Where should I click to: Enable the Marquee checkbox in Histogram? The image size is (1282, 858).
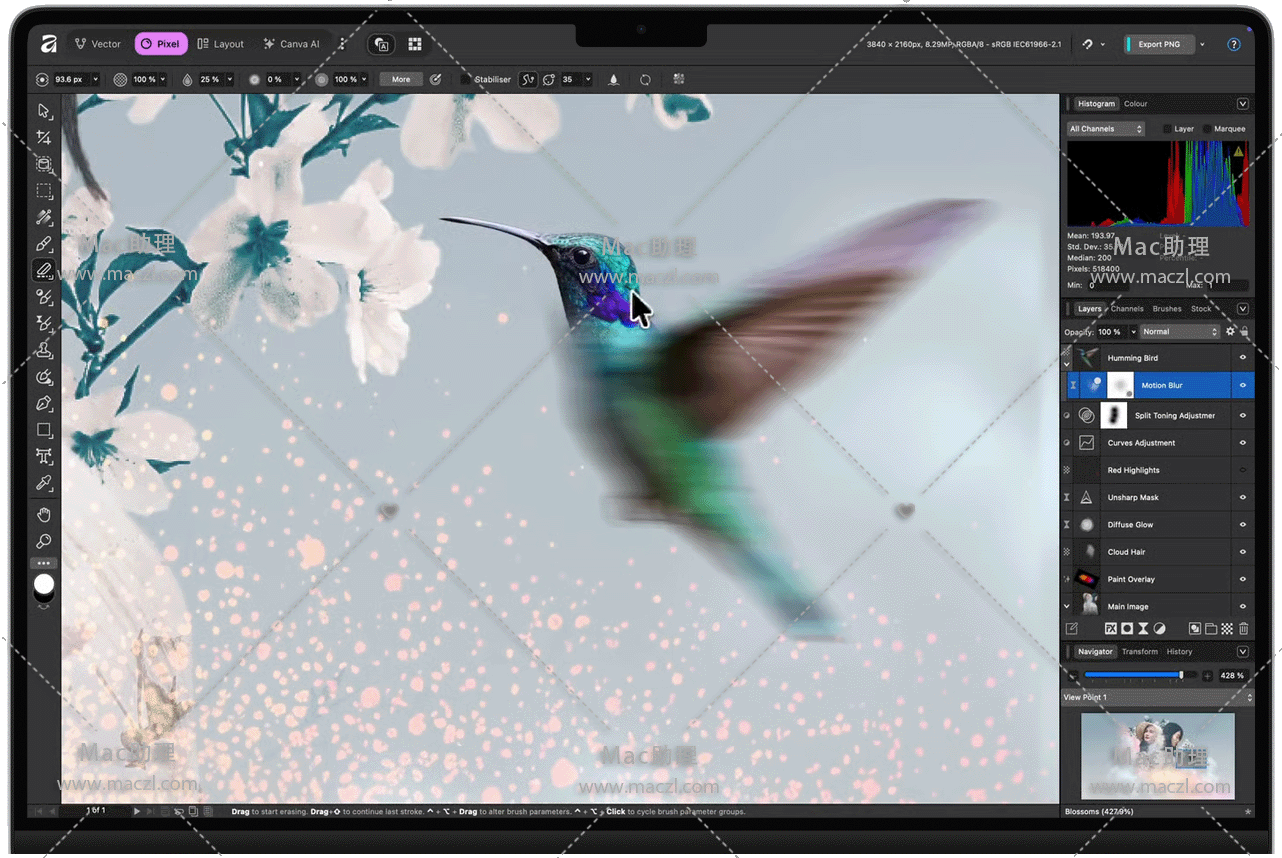pos(1207,129)
